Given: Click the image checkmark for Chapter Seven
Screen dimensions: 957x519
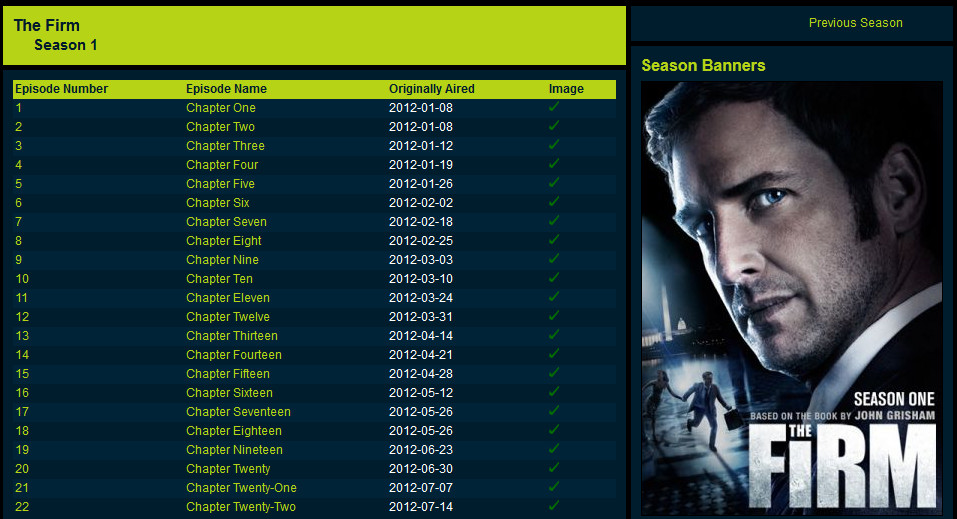Looking at the screenshot, I should pos(554,220).
